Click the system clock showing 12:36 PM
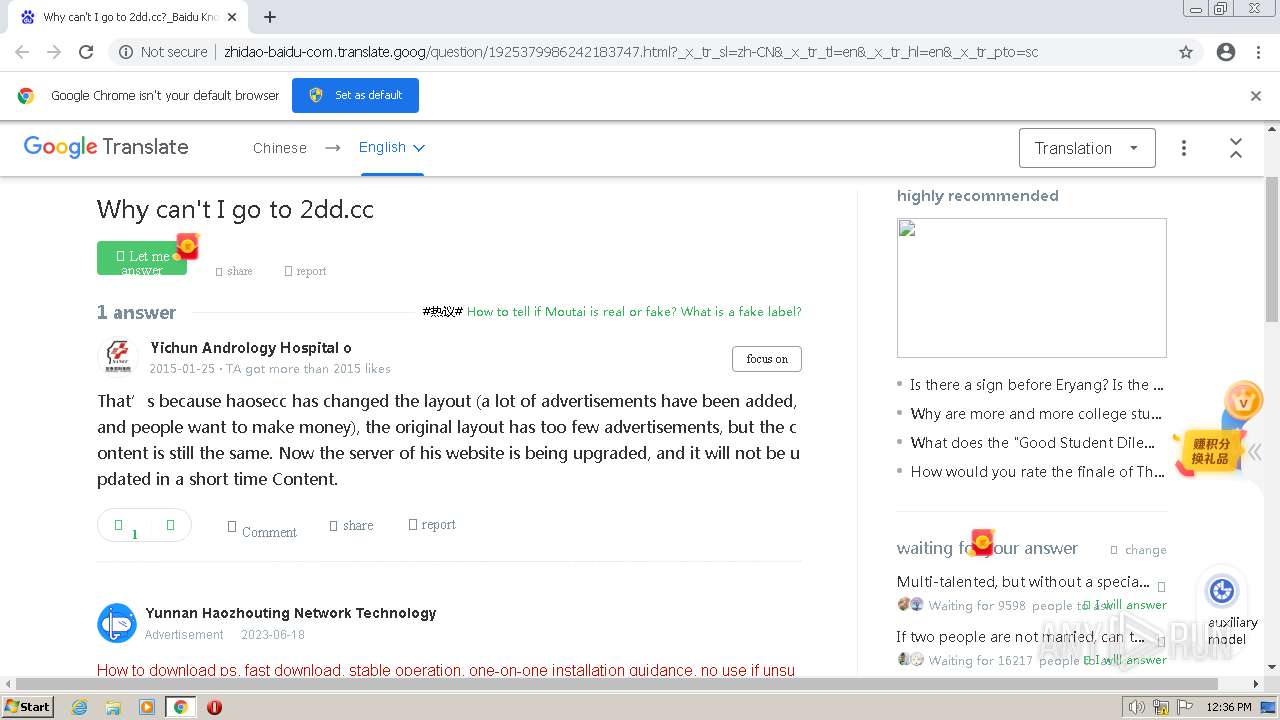 pyautogui.click(x=1229, y=707)
